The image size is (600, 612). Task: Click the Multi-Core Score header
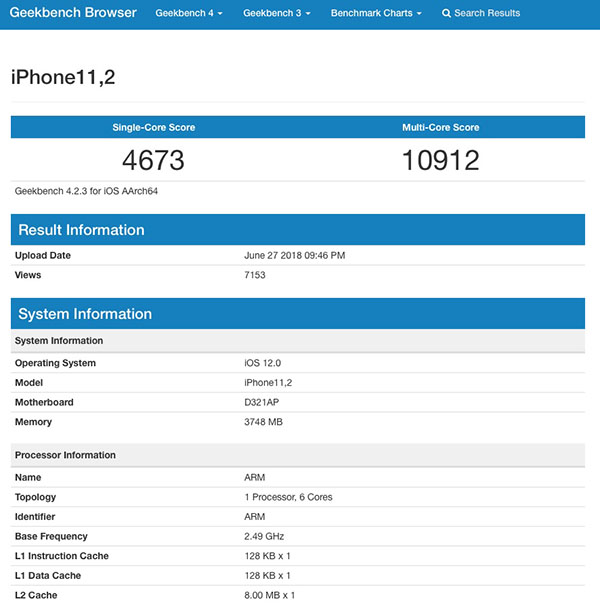tap(441, 127)
